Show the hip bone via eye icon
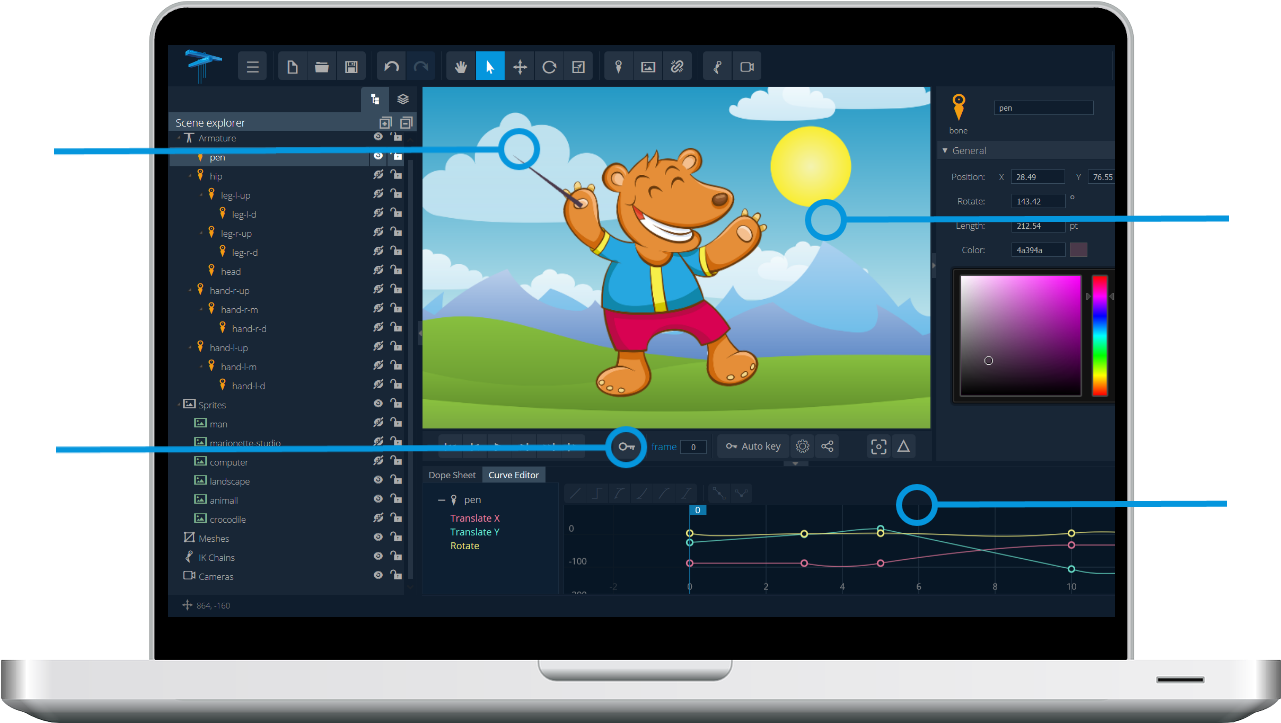The height and width of the screenshot is (723, 1281). [x=379, y=175]
